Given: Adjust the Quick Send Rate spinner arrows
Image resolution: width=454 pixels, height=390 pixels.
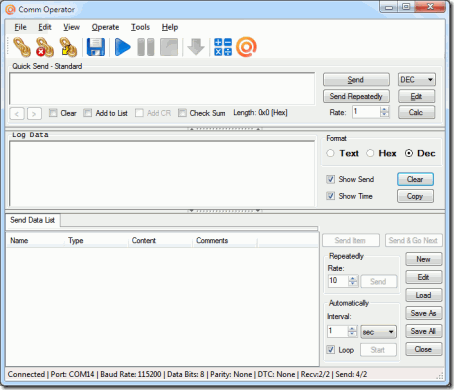Looking at the screenshot, I should click(384, 112).
